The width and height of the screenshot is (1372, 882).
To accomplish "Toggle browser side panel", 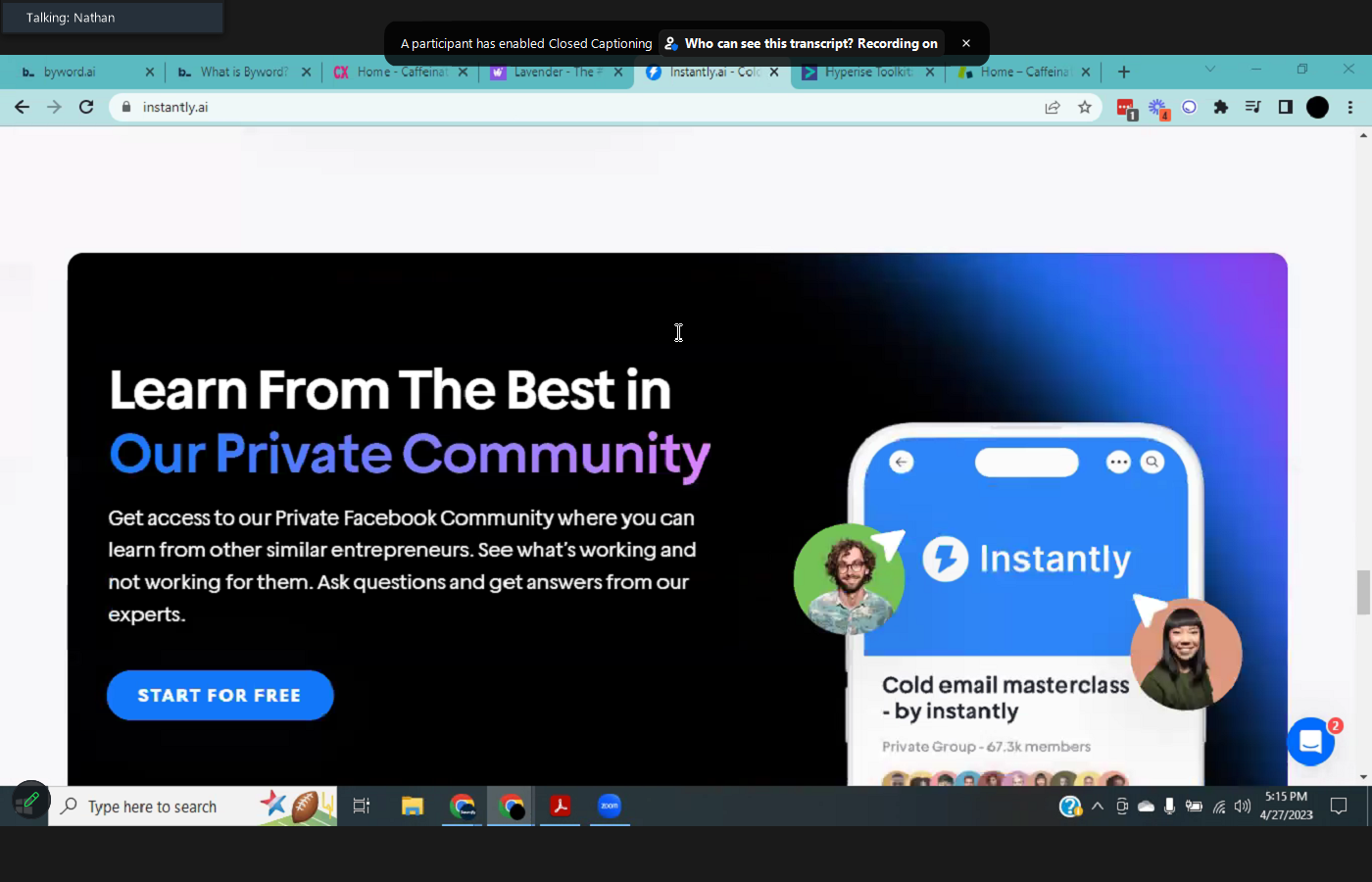I will 1285,107.
